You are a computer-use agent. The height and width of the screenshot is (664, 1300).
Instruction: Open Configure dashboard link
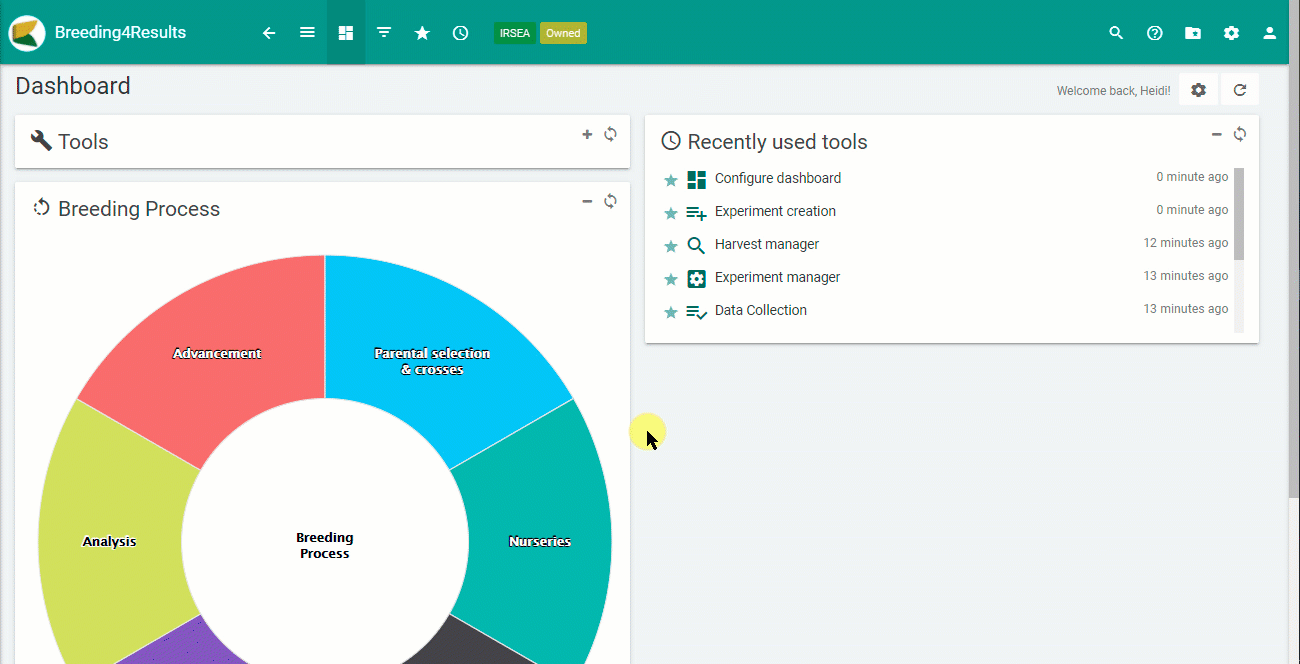point(778,178)
